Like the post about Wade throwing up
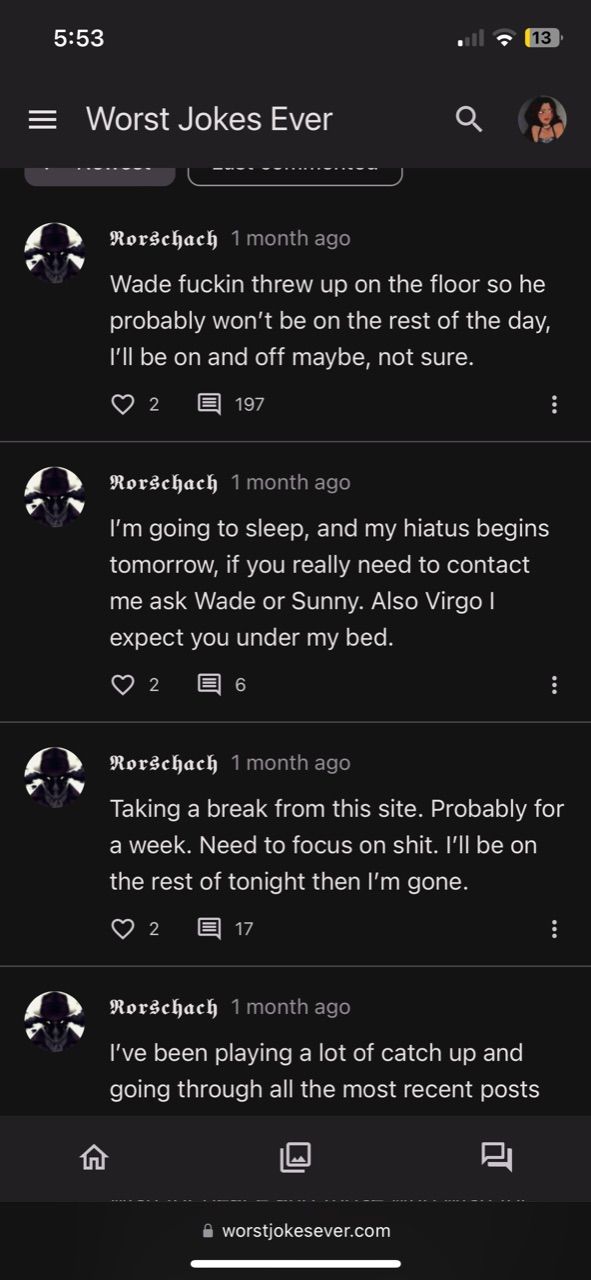 (x=122, y=404)
